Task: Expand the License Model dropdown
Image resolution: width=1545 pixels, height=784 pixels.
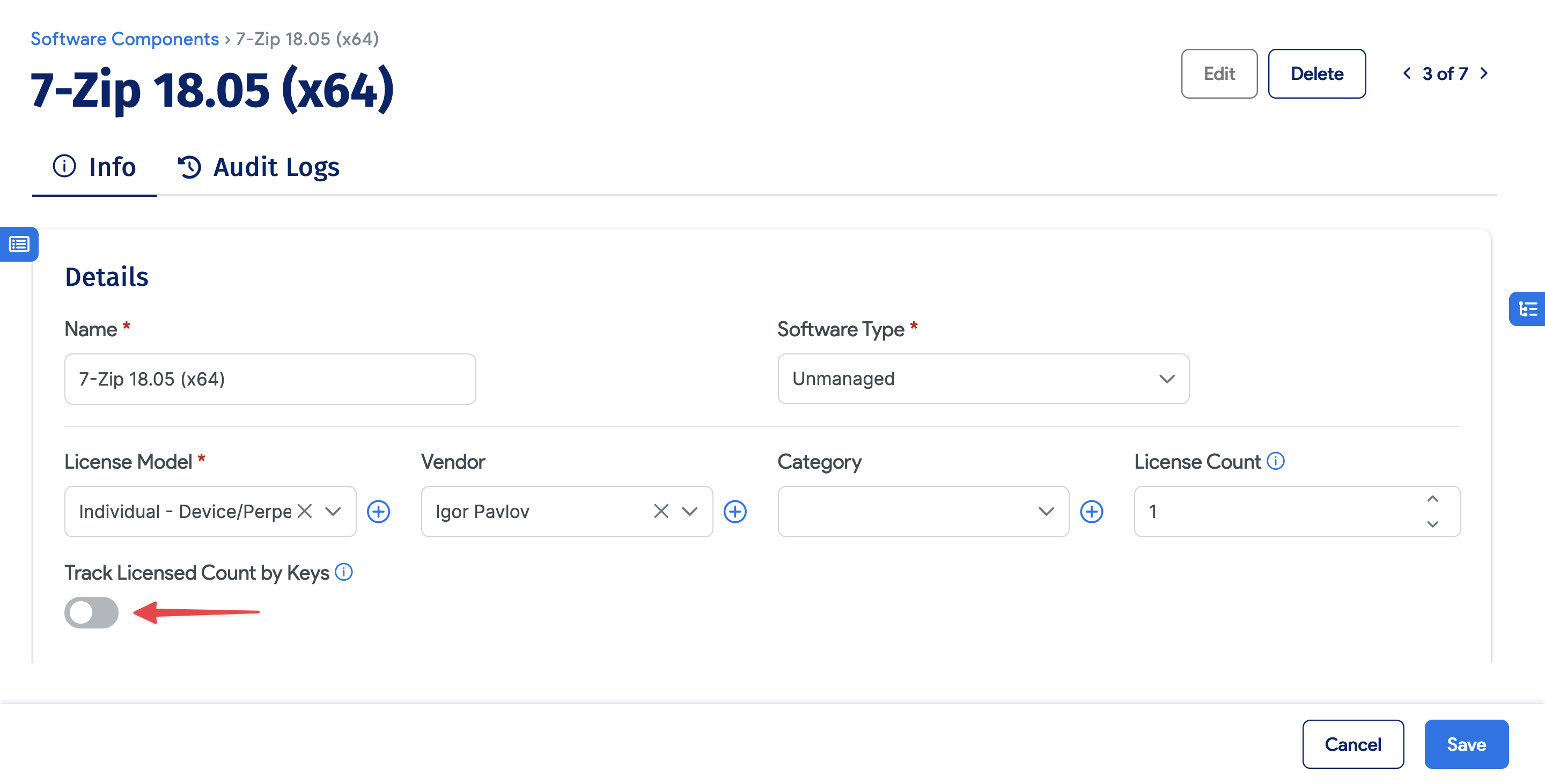Action: (333, 511)
